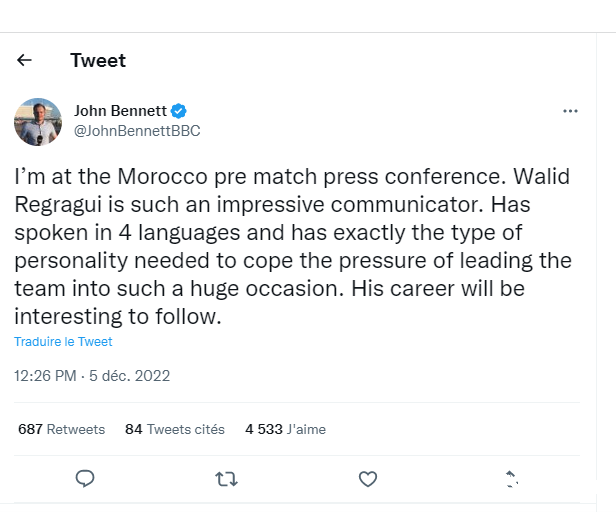616x512 pixels.
Task: Open the tweet's more options menu
Action: [570, 111]
